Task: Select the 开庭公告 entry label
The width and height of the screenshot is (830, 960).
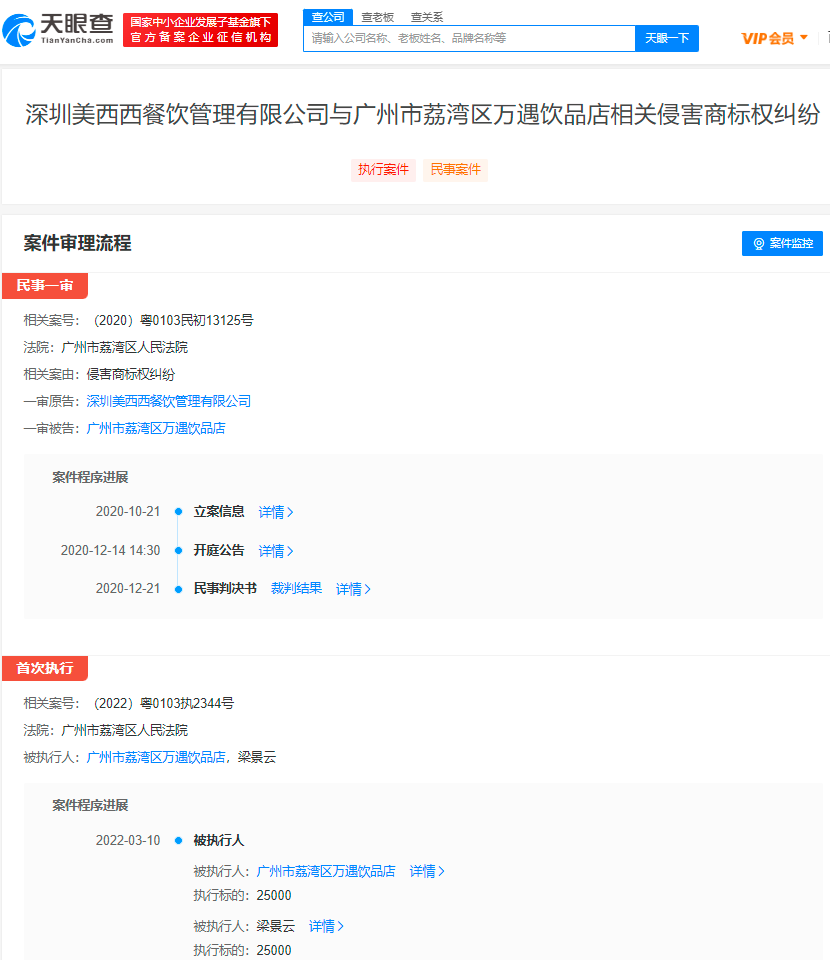Action: [219, 550]
